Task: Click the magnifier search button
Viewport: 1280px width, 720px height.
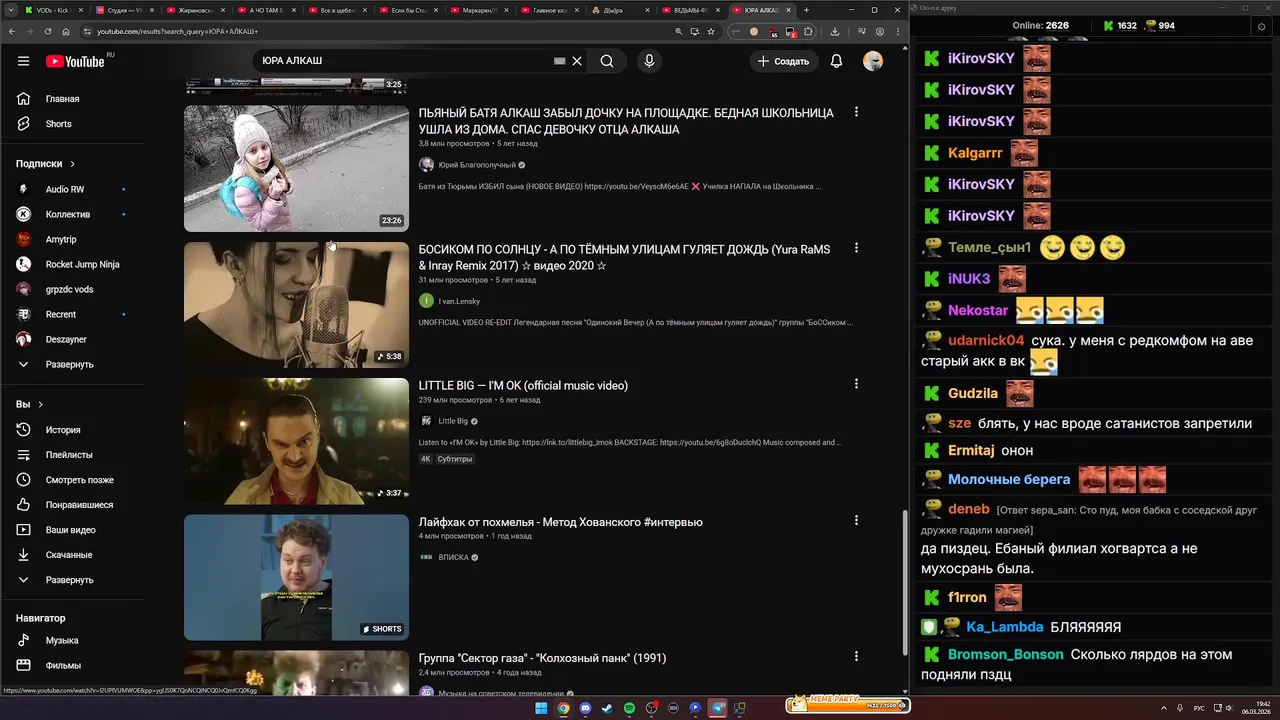Action: click(607, 61)
